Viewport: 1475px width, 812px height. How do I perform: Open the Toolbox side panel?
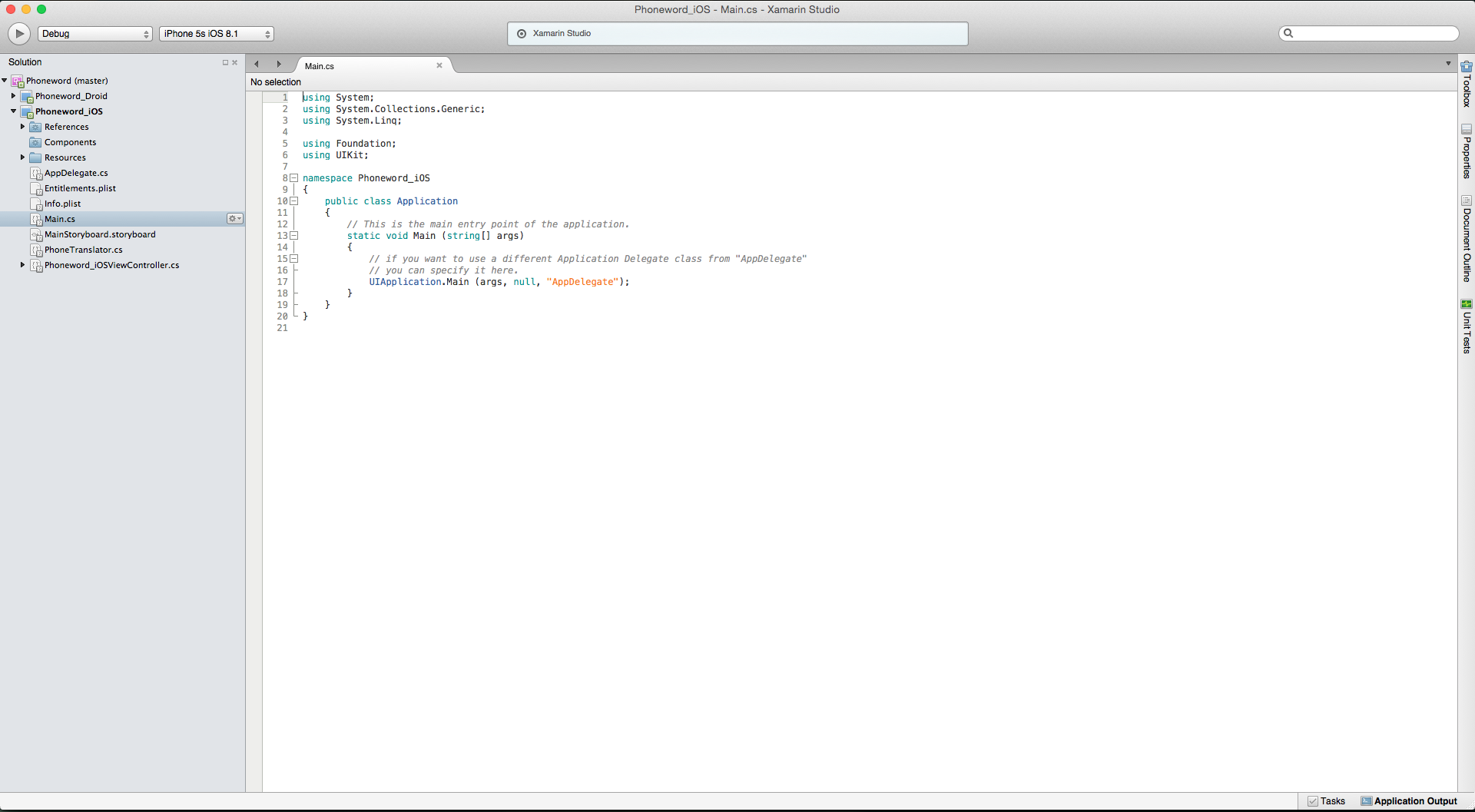(x=1467, y=85)
